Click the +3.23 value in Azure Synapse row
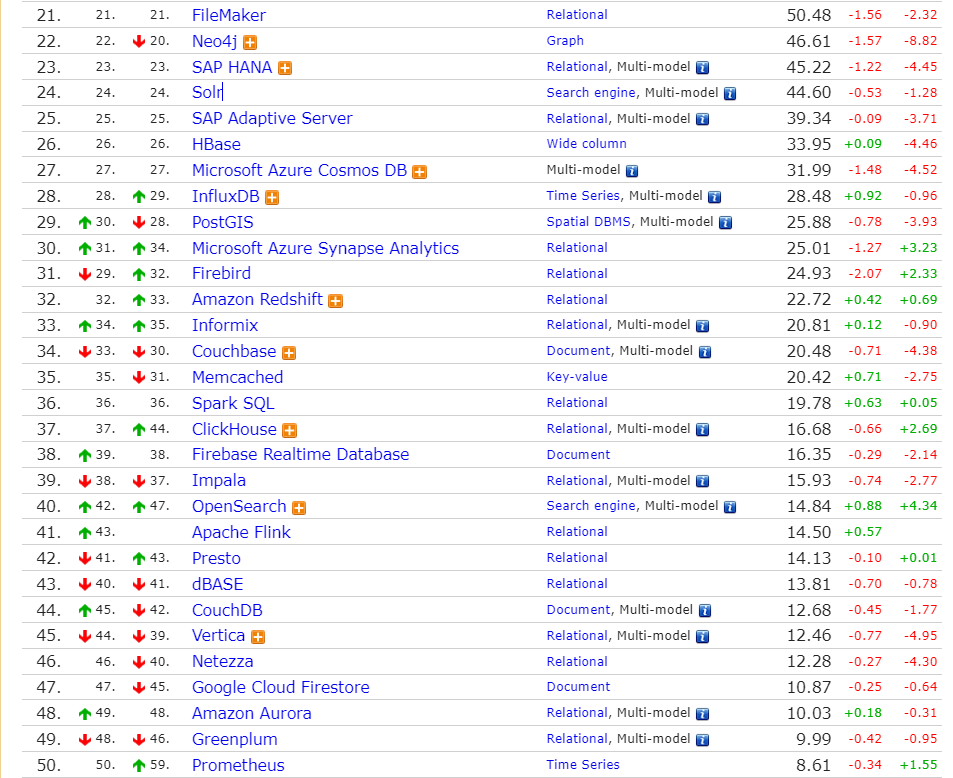953x778 pixels. click(x=918, y=247)
